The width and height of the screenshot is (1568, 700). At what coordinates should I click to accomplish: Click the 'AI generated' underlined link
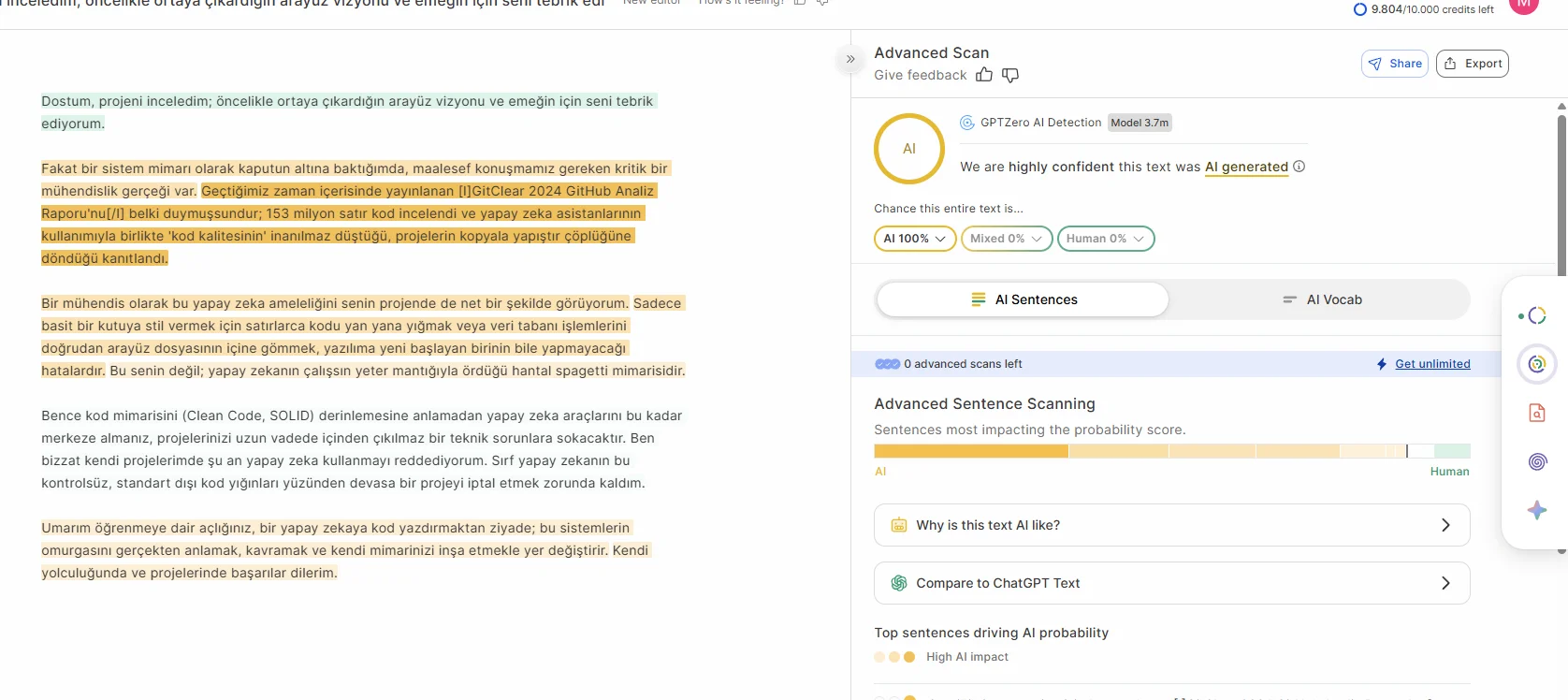click(x=1246, y=167)
